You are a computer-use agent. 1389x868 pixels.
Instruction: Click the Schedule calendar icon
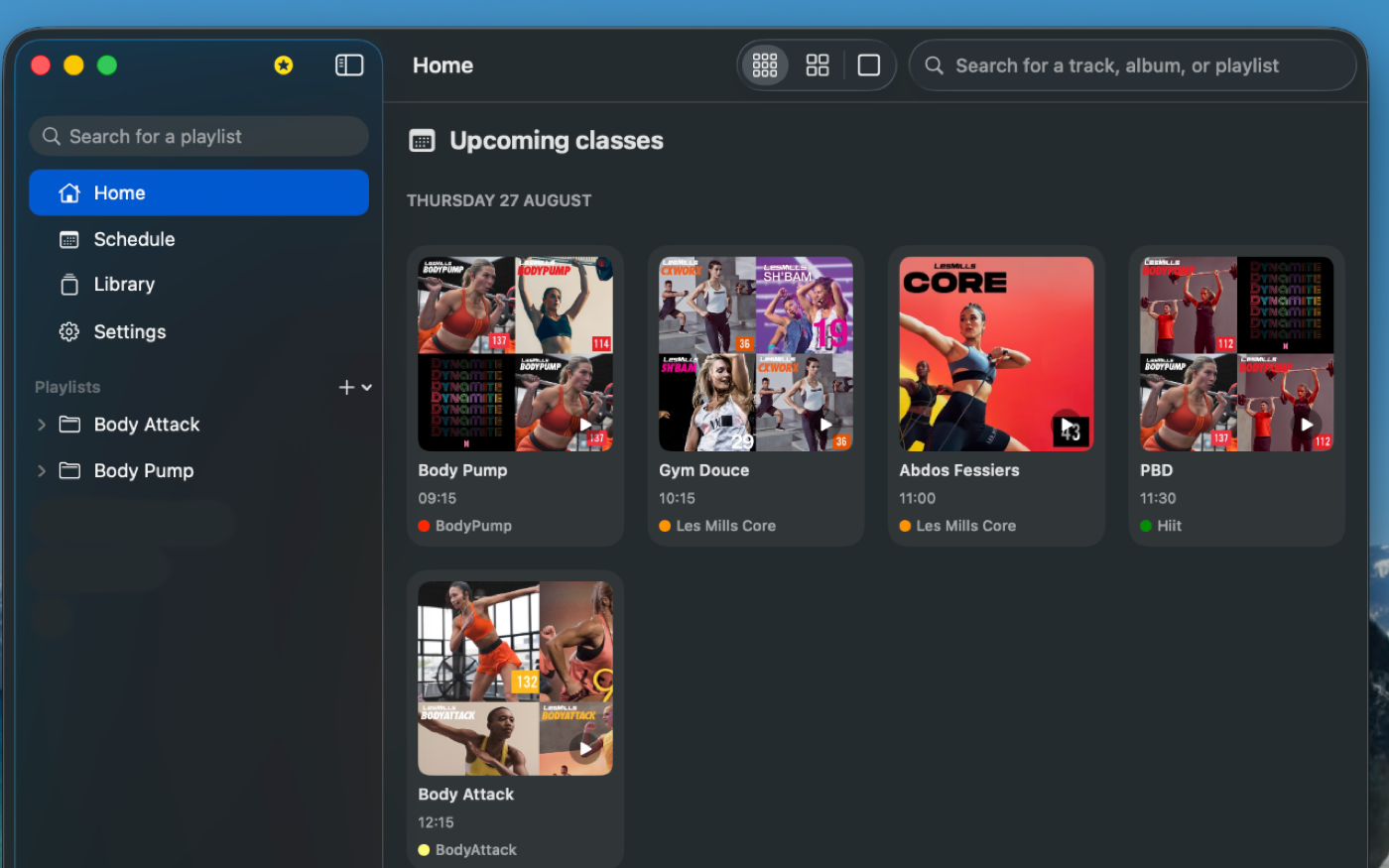(x=69, y=239)
